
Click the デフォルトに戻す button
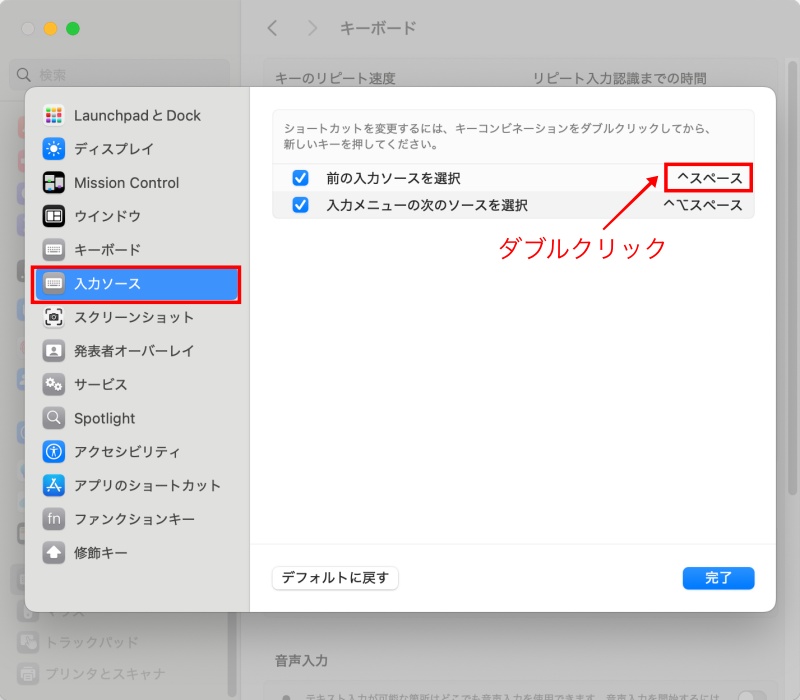point(335,578)
